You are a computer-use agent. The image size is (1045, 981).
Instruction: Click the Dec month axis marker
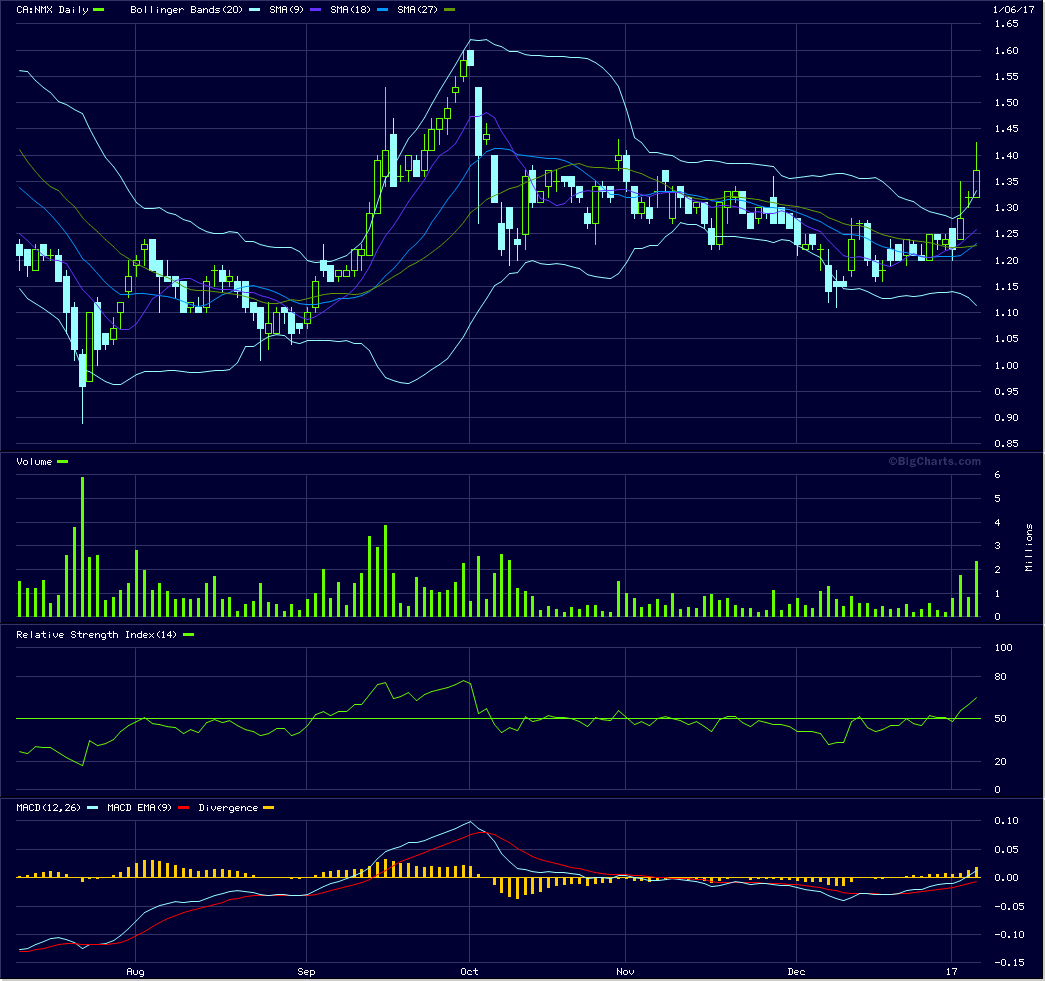click(x=796, y=972)
